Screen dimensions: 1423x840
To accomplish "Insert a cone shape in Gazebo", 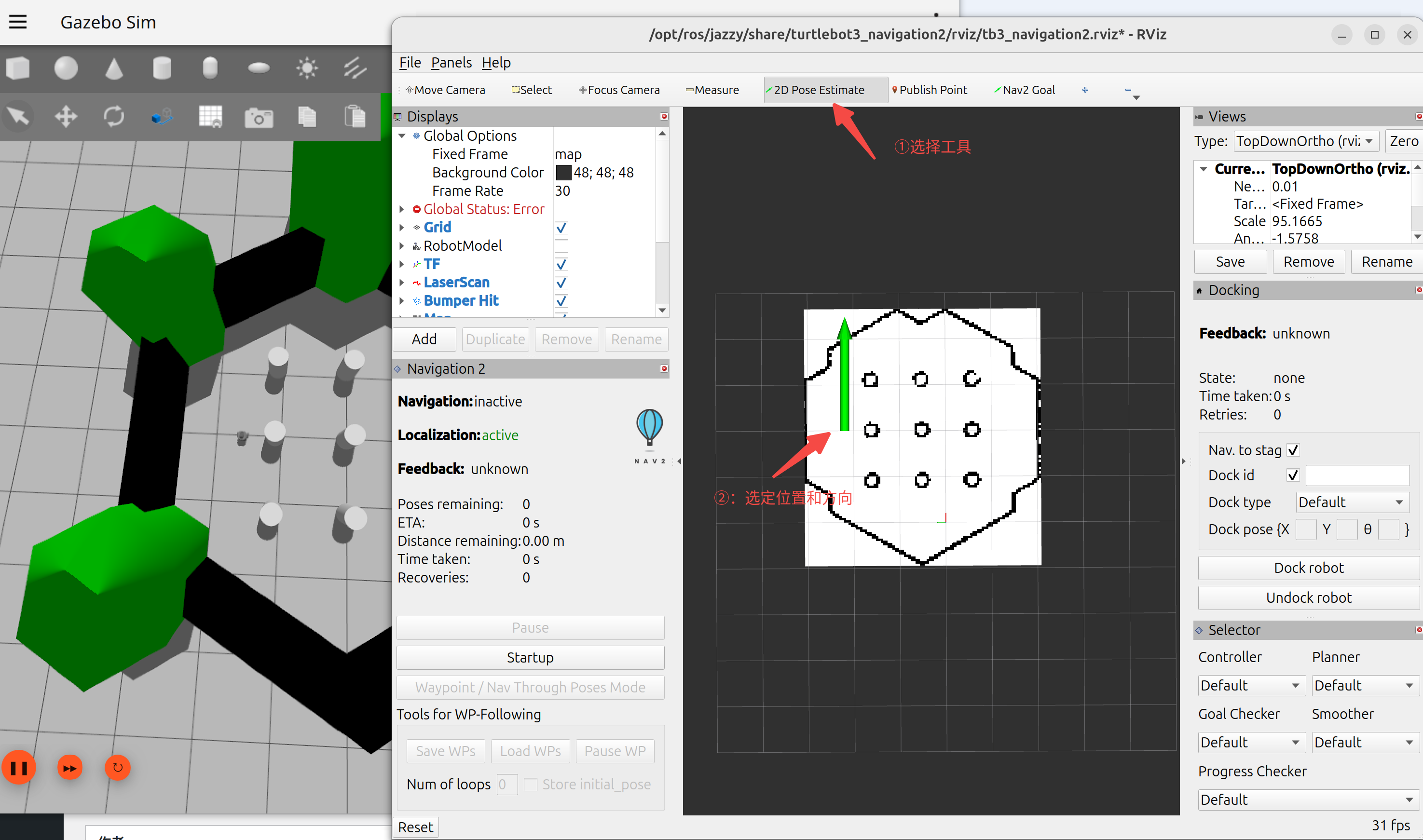I will coord(114,68).
